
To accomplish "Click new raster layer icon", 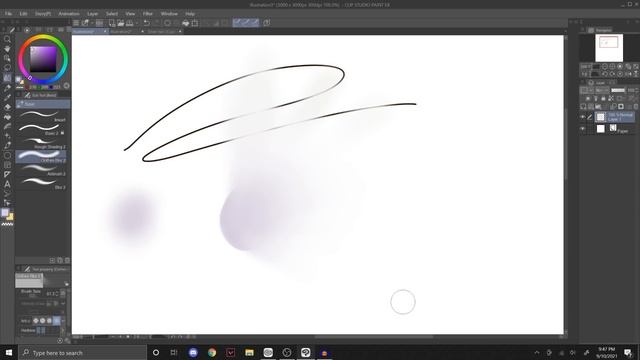I will coord(584,107).
